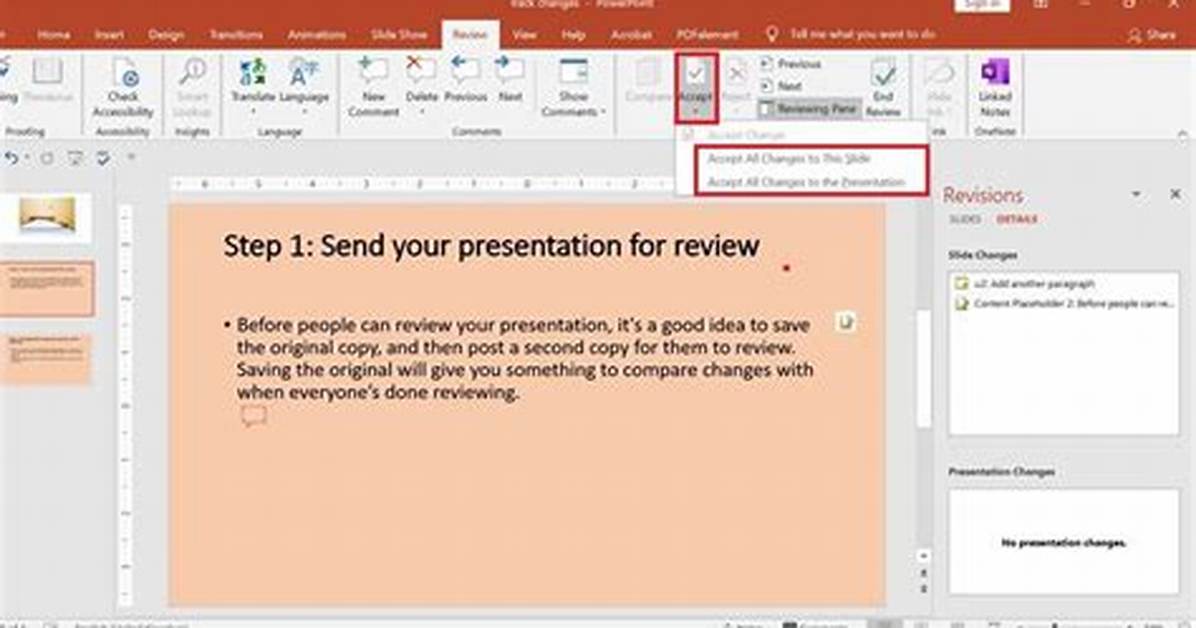
Task: Click the Redo icon in the quick access toolbar
Action: pyautogui.click(x=47, y=158)
